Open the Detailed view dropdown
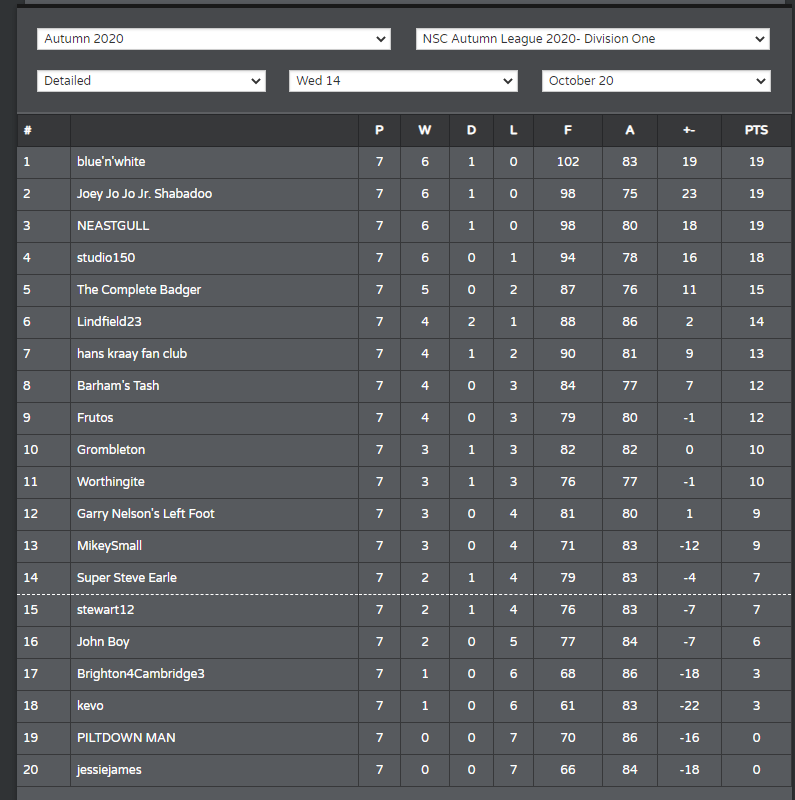Screen dimensions: 795x800 pyautogui.click(x=151, y=81)
